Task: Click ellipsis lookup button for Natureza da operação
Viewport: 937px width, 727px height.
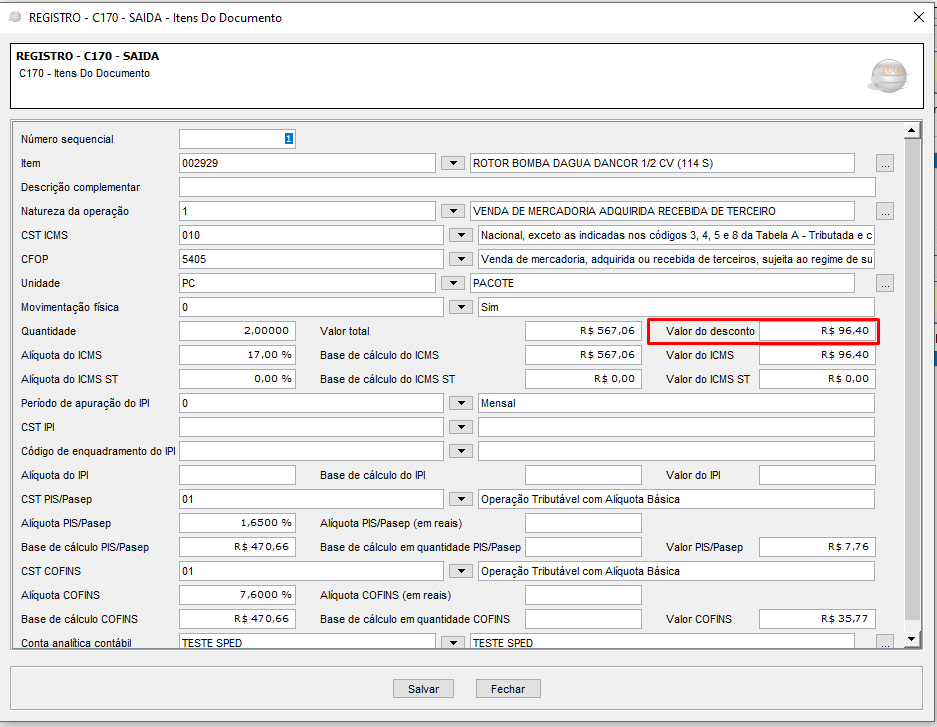Action: pyautogui.click(x=884, y=211)
